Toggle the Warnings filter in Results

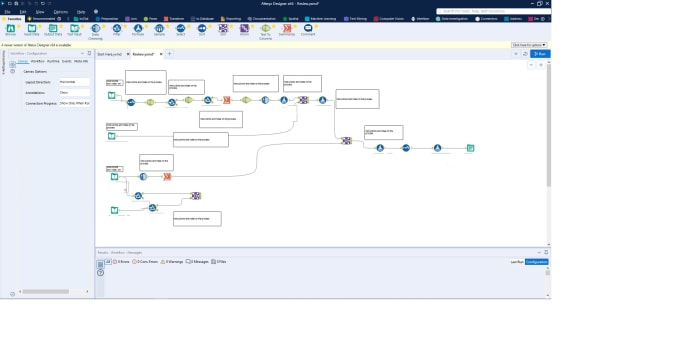pos(172,262)
